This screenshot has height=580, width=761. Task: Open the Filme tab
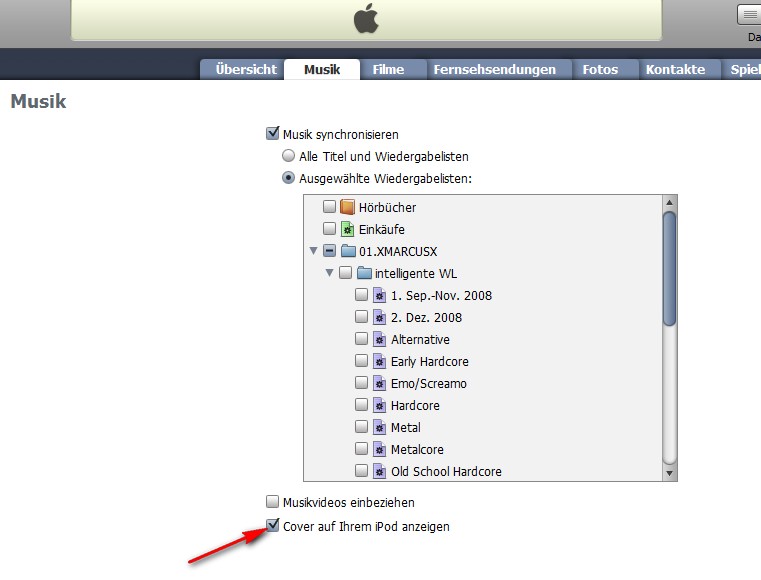click(393, 69)
